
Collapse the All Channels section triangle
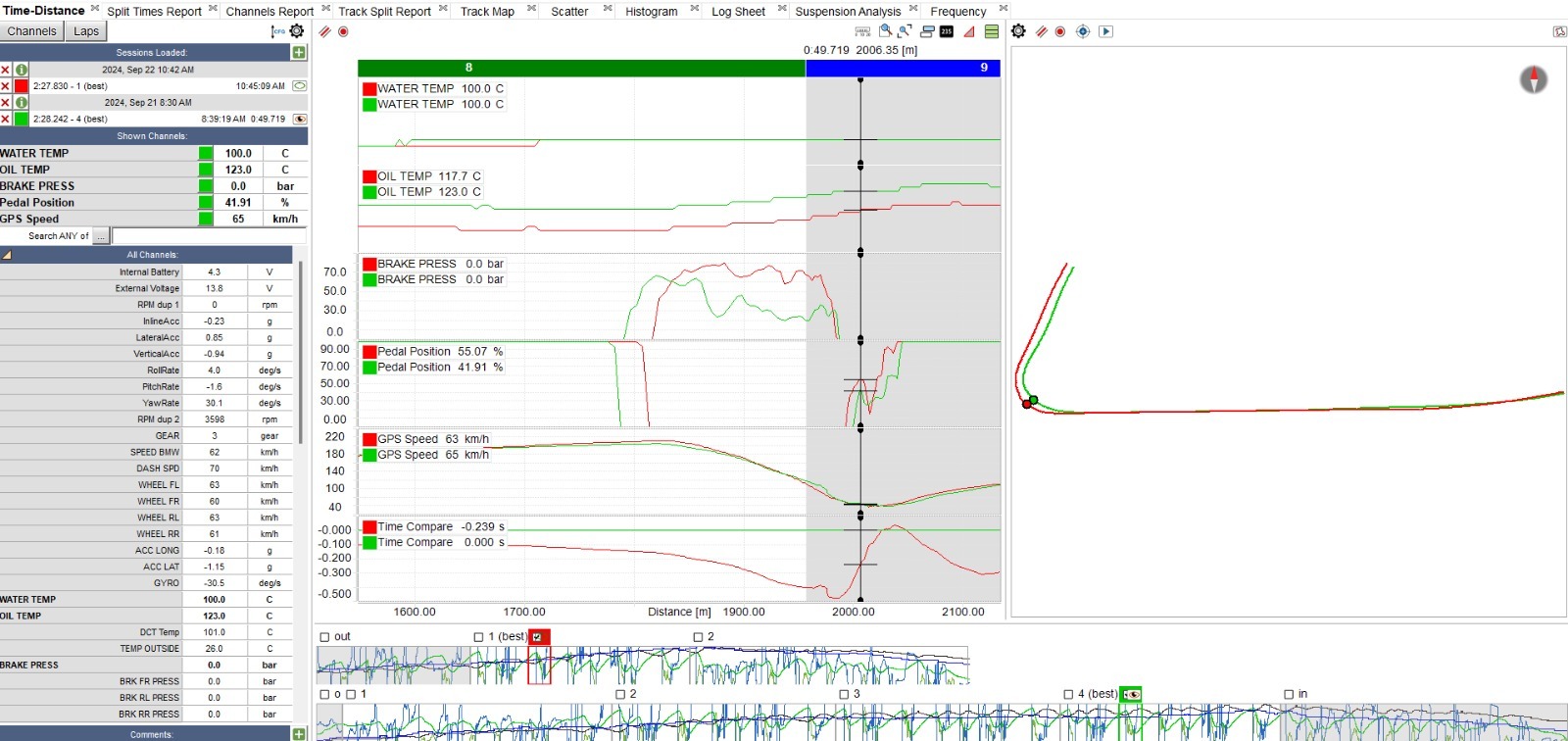coord(6,255)
